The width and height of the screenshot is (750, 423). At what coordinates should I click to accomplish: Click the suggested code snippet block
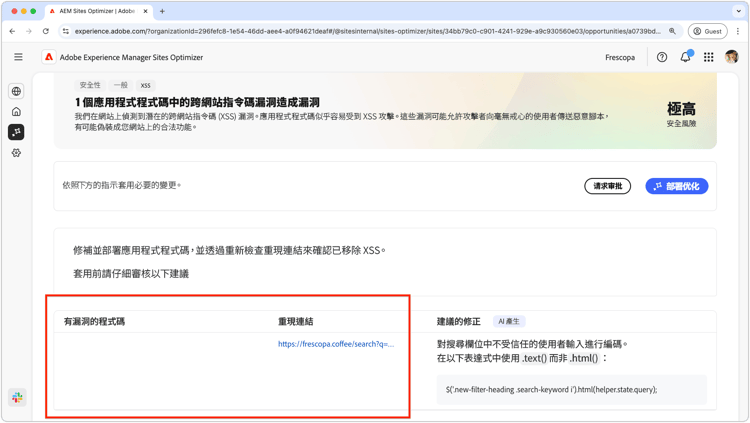(x=572, y=390)
